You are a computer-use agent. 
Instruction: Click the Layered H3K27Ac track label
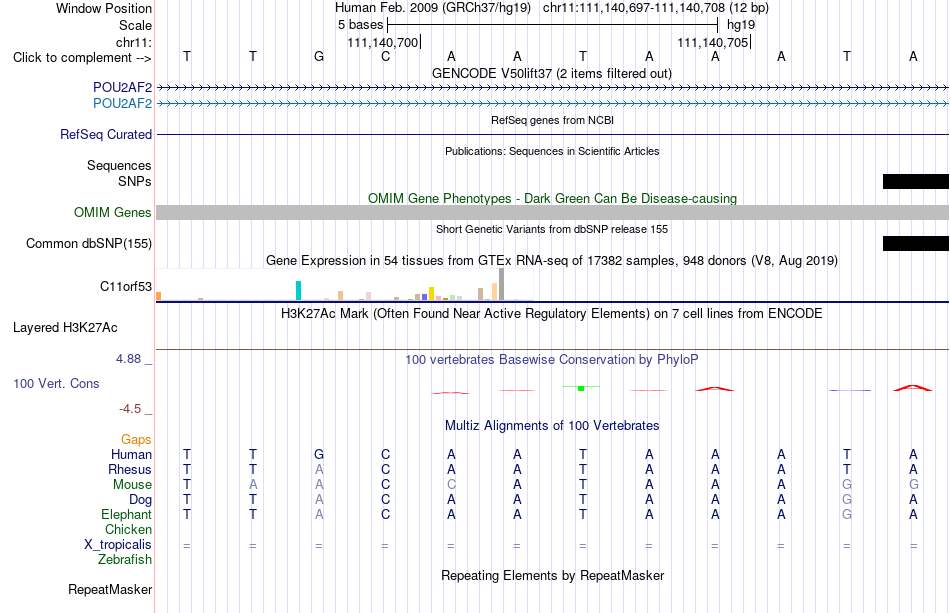pyautogui.click(x=65, y=328)
